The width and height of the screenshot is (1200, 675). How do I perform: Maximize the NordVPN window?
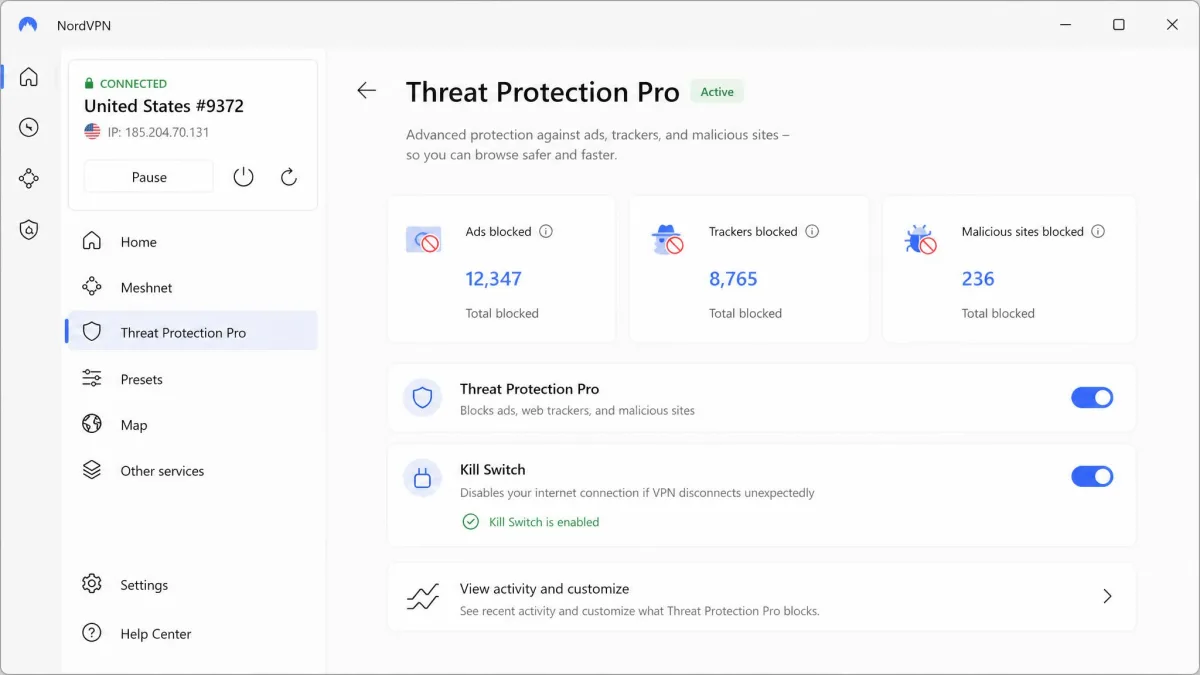tap(1119, 25)
